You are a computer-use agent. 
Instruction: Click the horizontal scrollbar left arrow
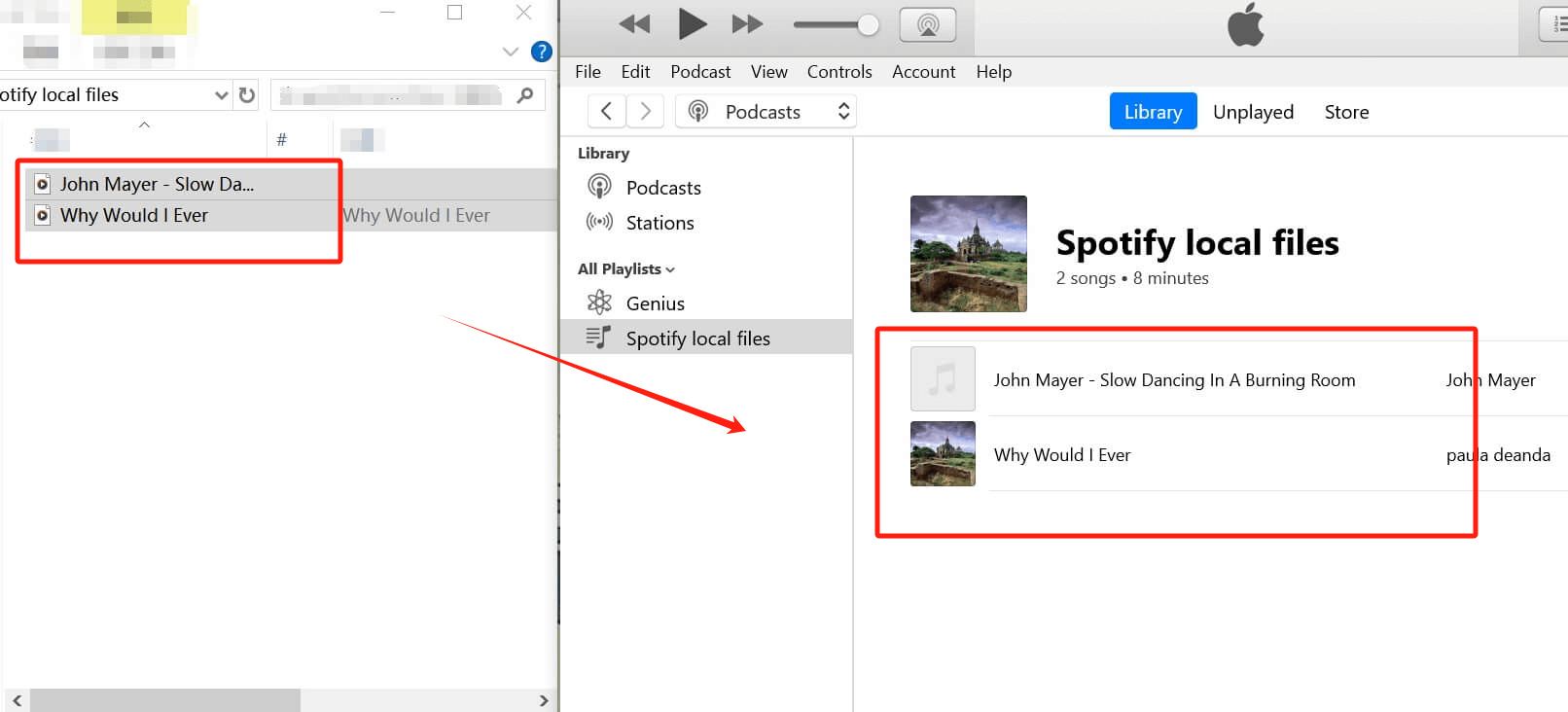coord(17,700)
